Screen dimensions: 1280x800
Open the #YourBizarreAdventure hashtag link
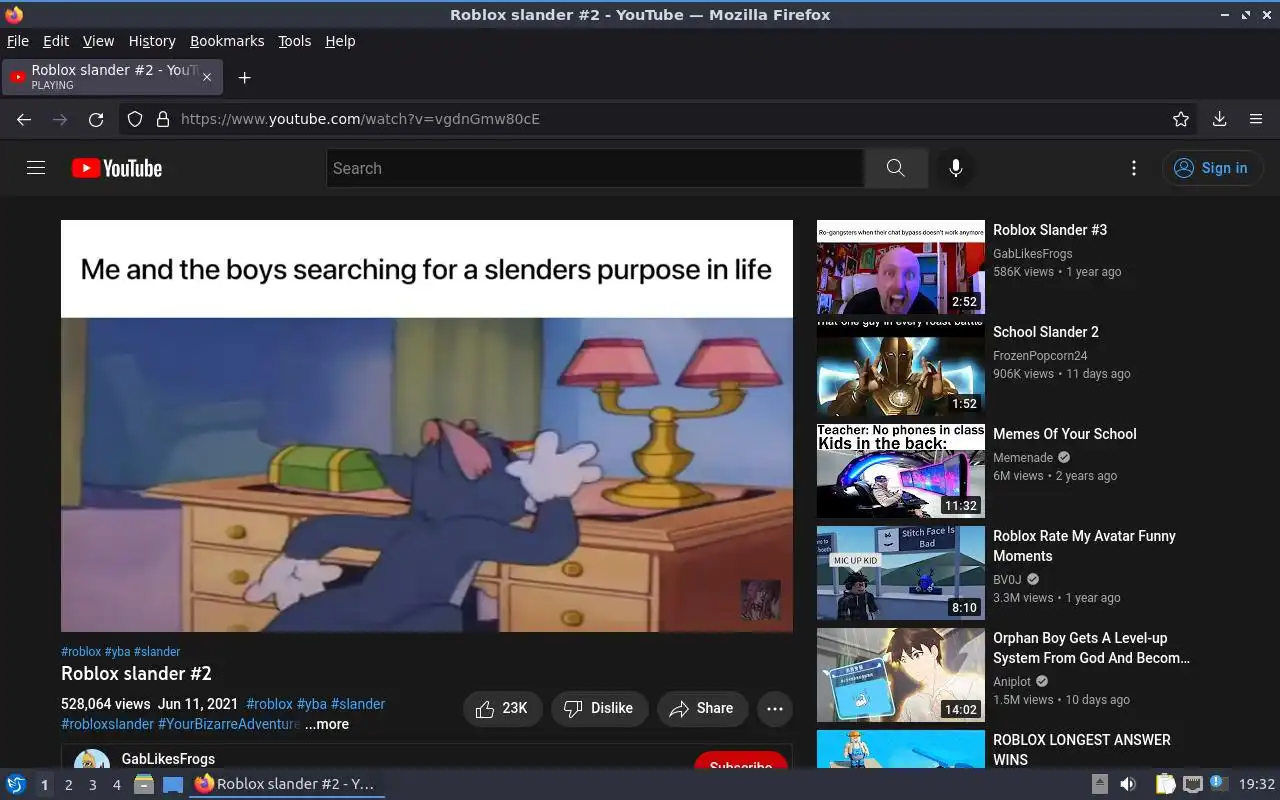229,724
